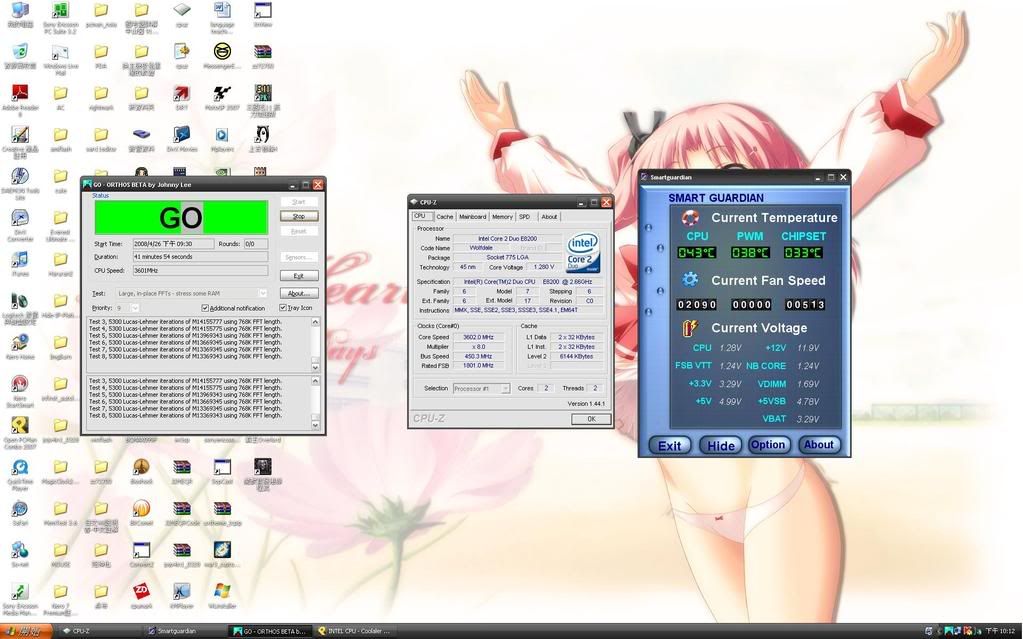1023x639 pixels.
Task: Switch to CPU-Z from the taskbar
Action: pos(99,631)
